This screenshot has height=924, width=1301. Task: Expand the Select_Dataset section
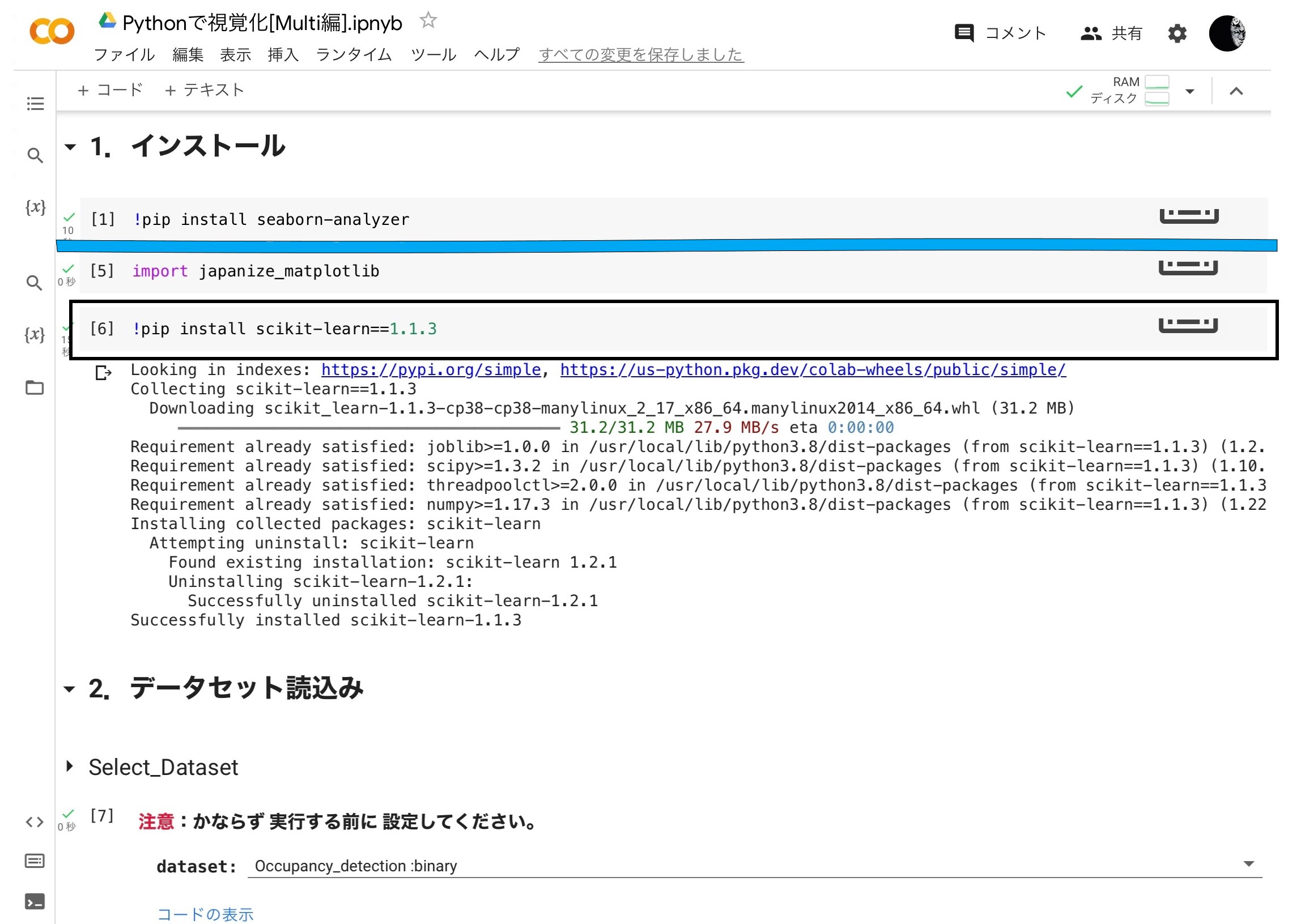click(70, 766)
